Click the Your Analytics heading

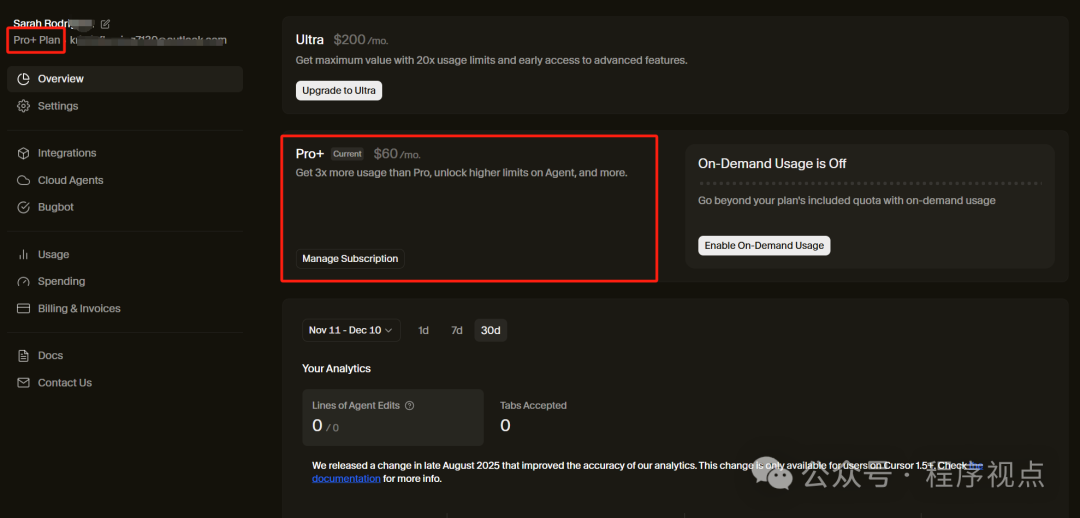[x=336, y=369]
